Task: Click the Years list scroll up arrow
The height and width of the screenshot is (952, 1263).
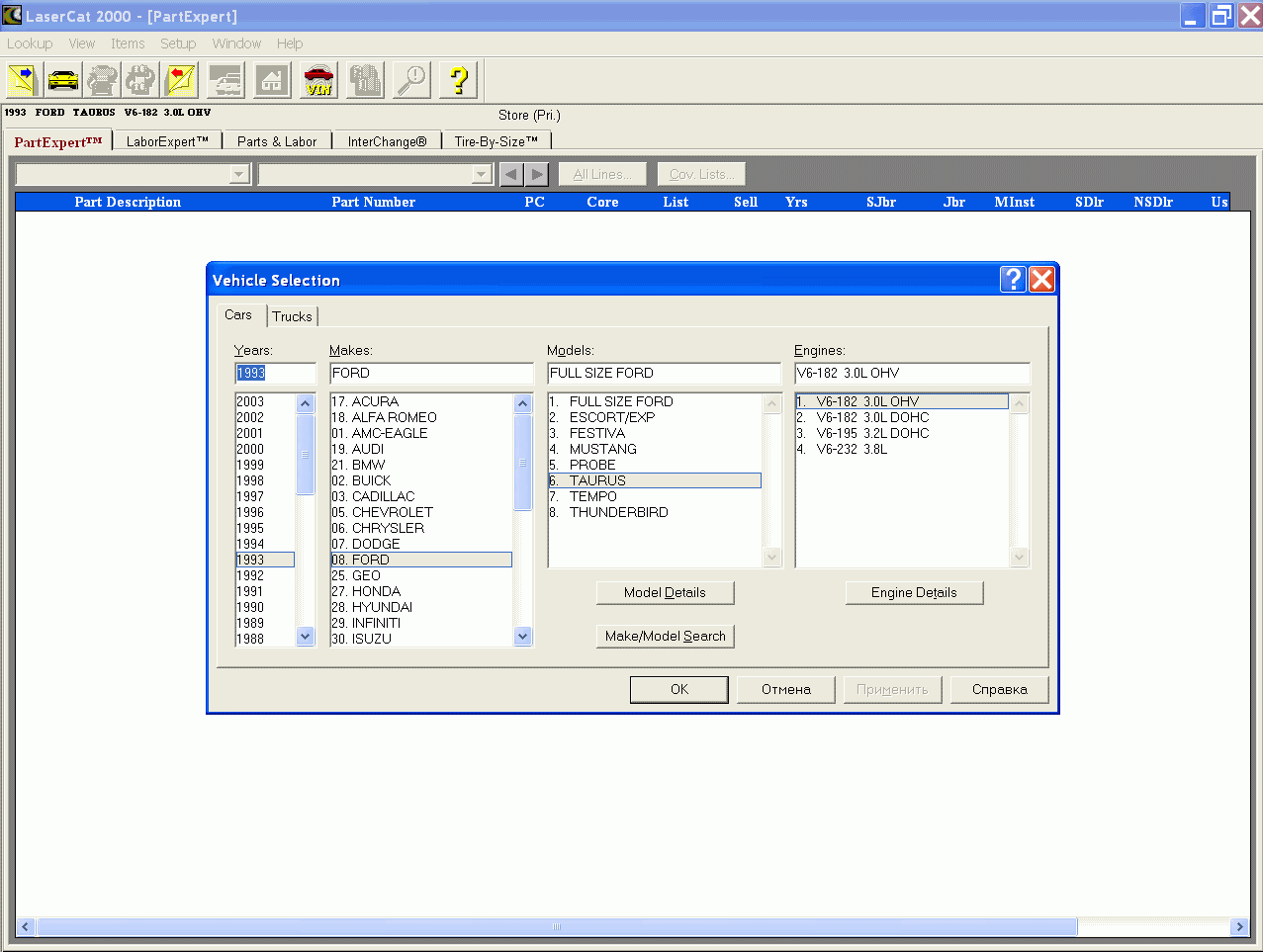Action: click(306, 403)
